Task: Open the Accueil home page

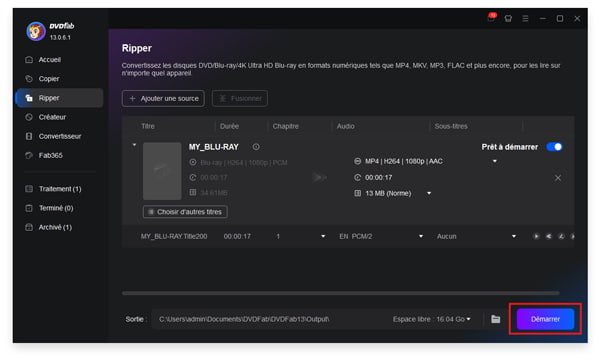Action: pos(49,60)
